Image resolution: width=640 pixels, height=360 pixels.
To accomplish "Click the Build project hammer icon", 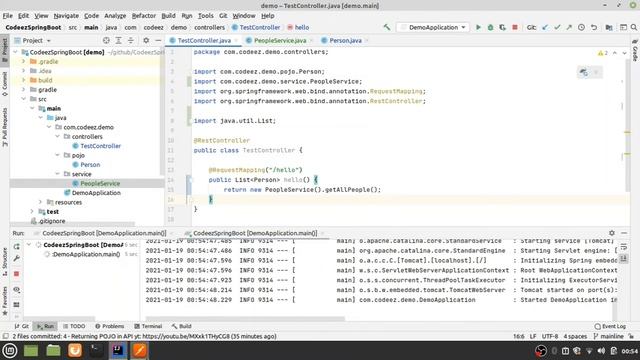I will click(x=387, y=27).
